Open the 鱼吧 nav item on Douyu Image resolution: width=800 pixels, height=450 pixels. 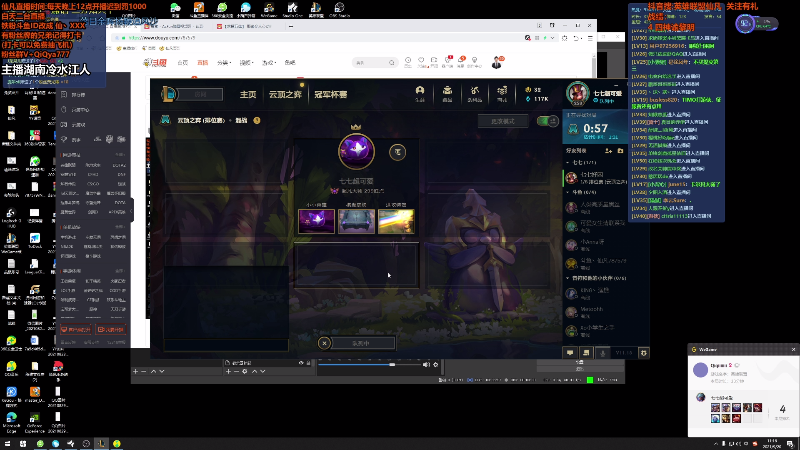290,63
